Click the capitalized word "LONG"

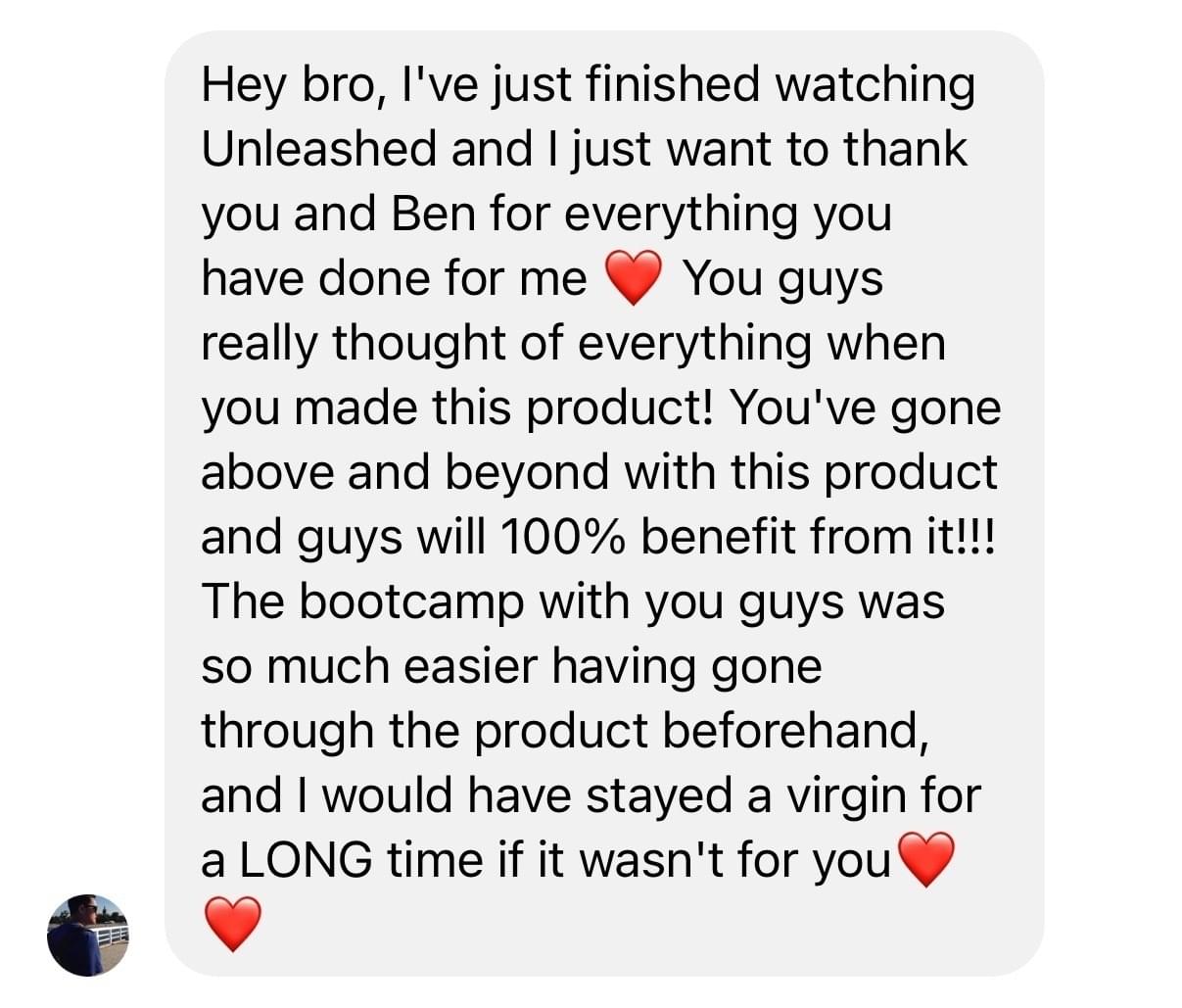click(306, 860)
